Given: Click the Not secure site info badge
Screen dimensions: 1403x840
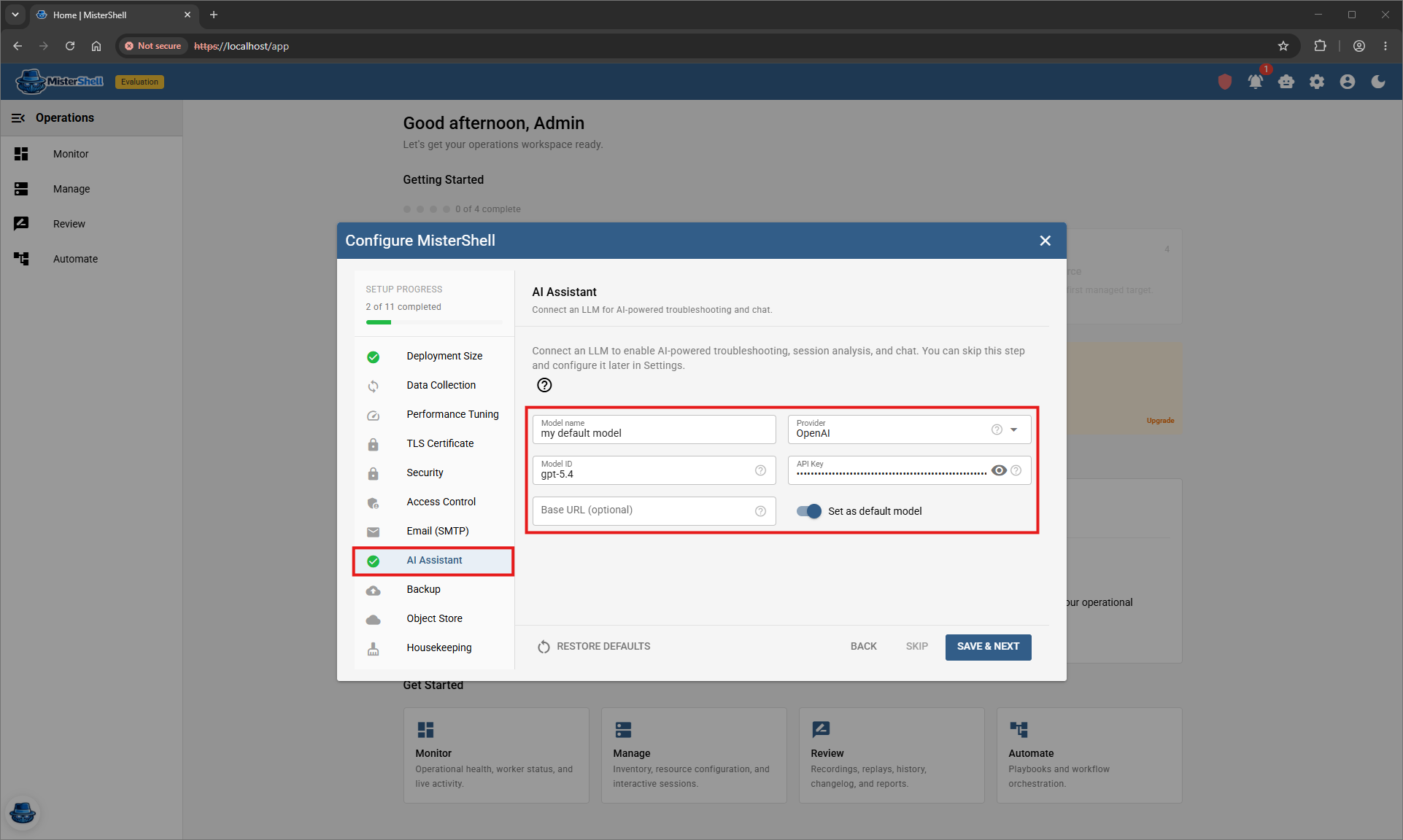Looking at the screenshot, I should [152, 46].
